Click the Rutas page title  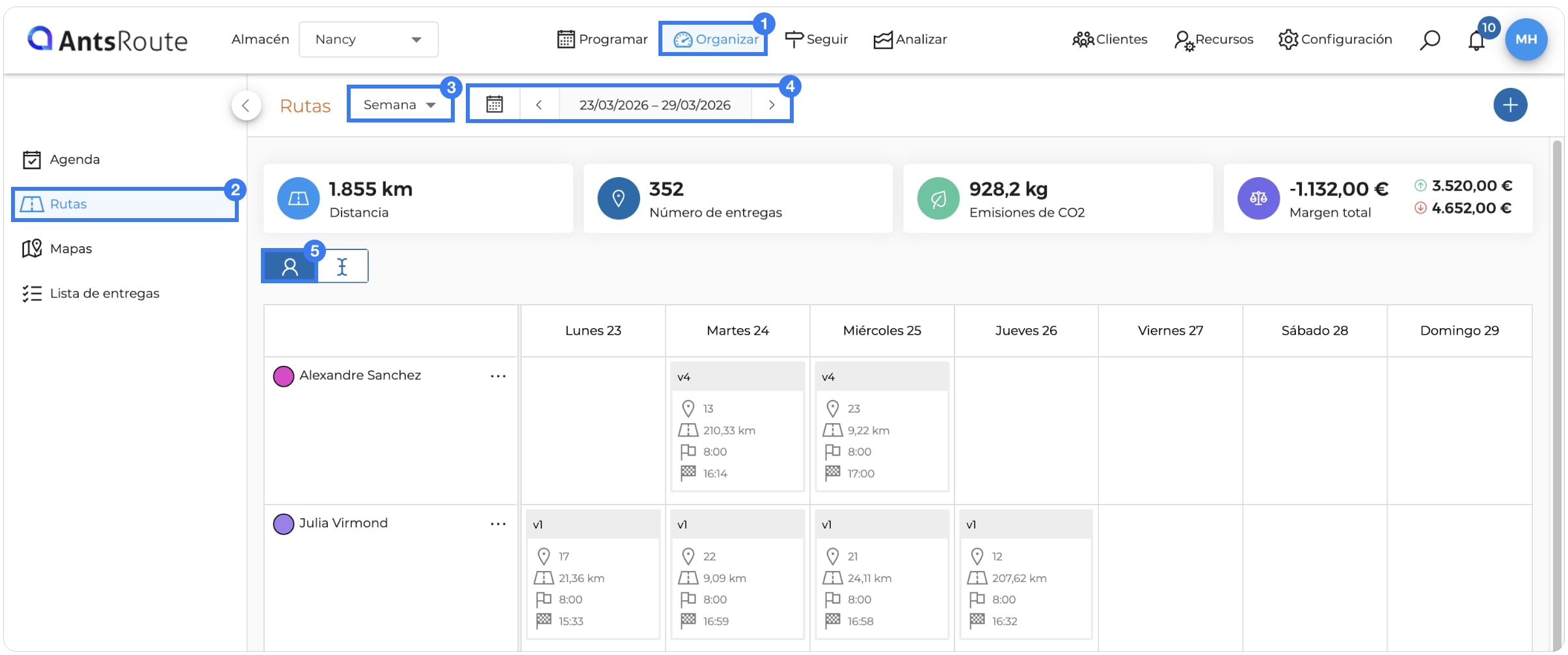[305, 105]
